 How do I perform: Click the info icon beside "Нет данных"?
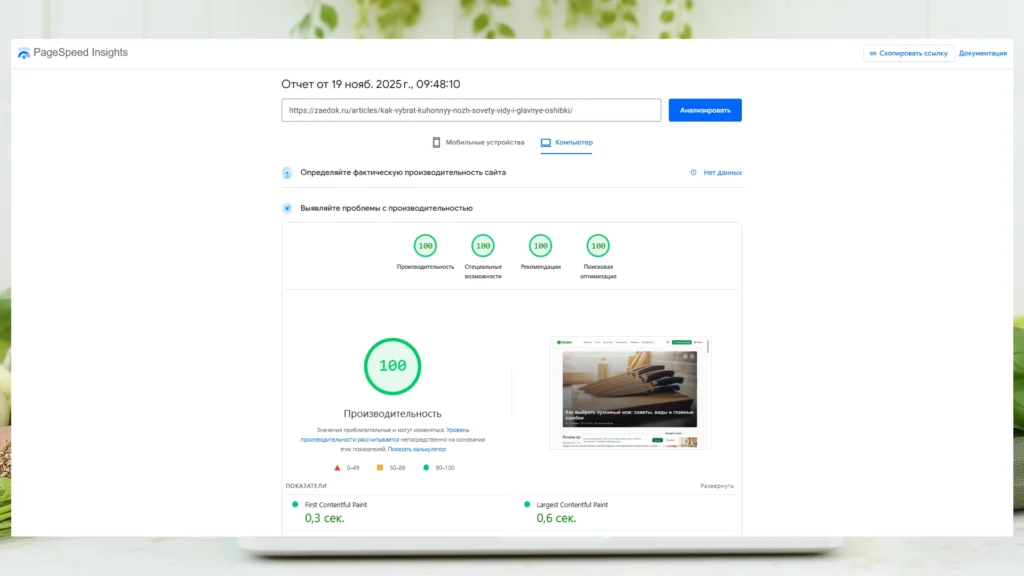tap(691, 172)
